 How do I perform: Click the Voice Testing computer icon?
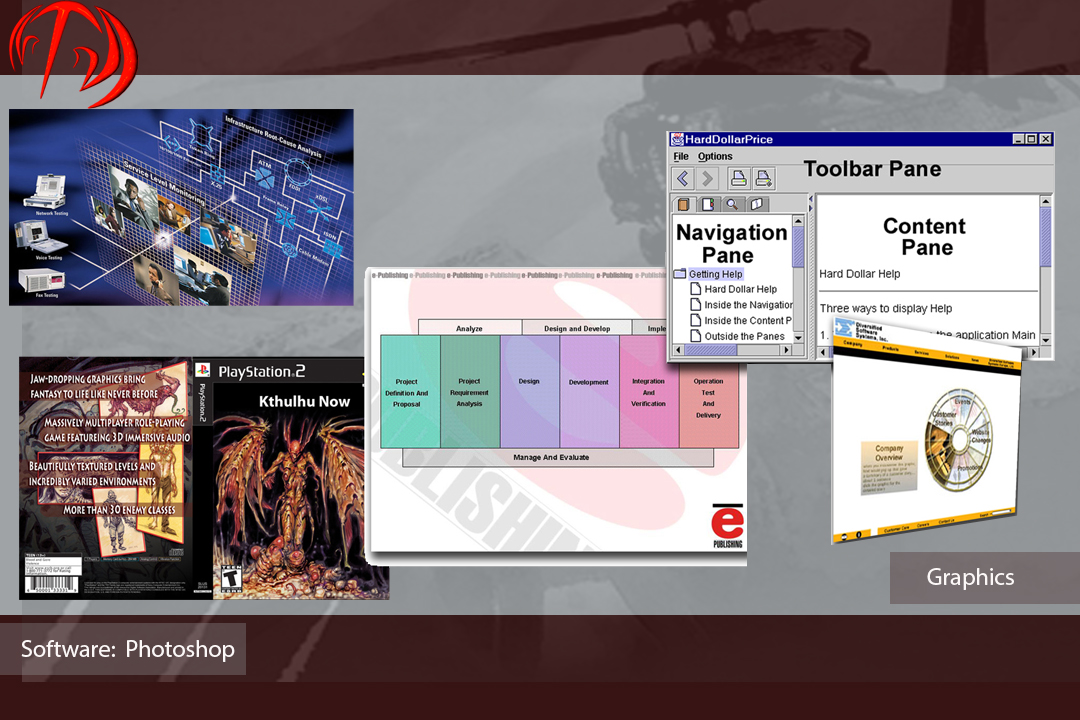(40, 237)
